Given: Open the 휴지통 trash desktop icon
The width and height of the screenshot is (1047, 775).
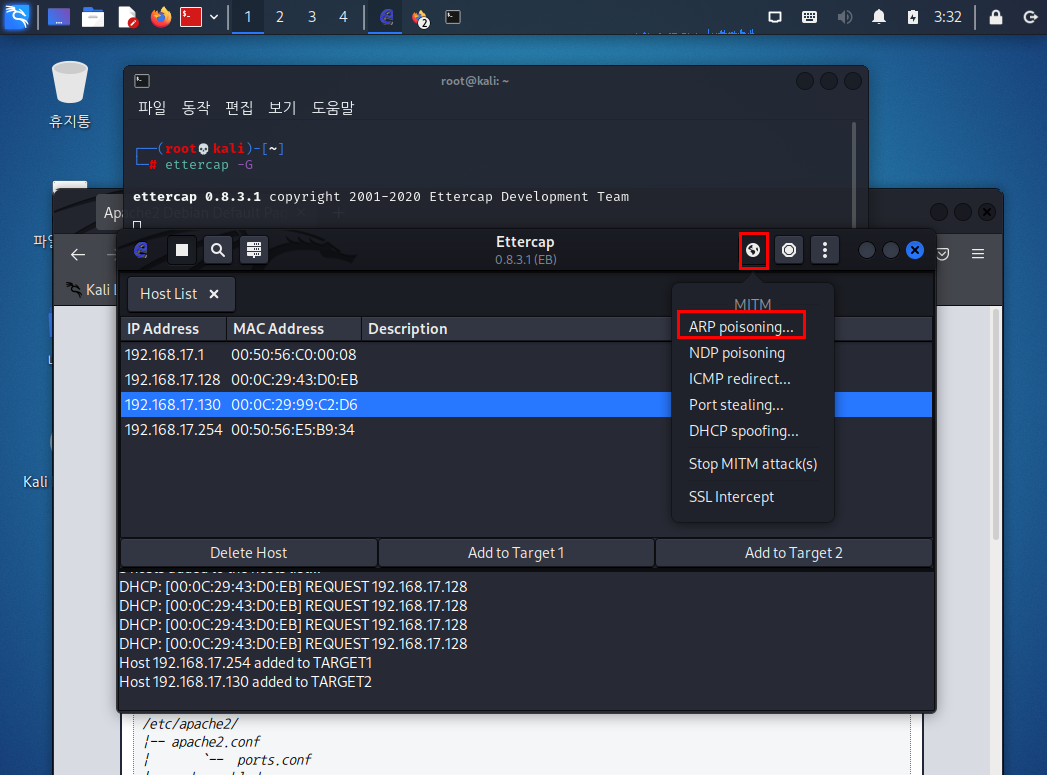Looking at the screenshot, I should pyautogui.click(x=69, y=94).
